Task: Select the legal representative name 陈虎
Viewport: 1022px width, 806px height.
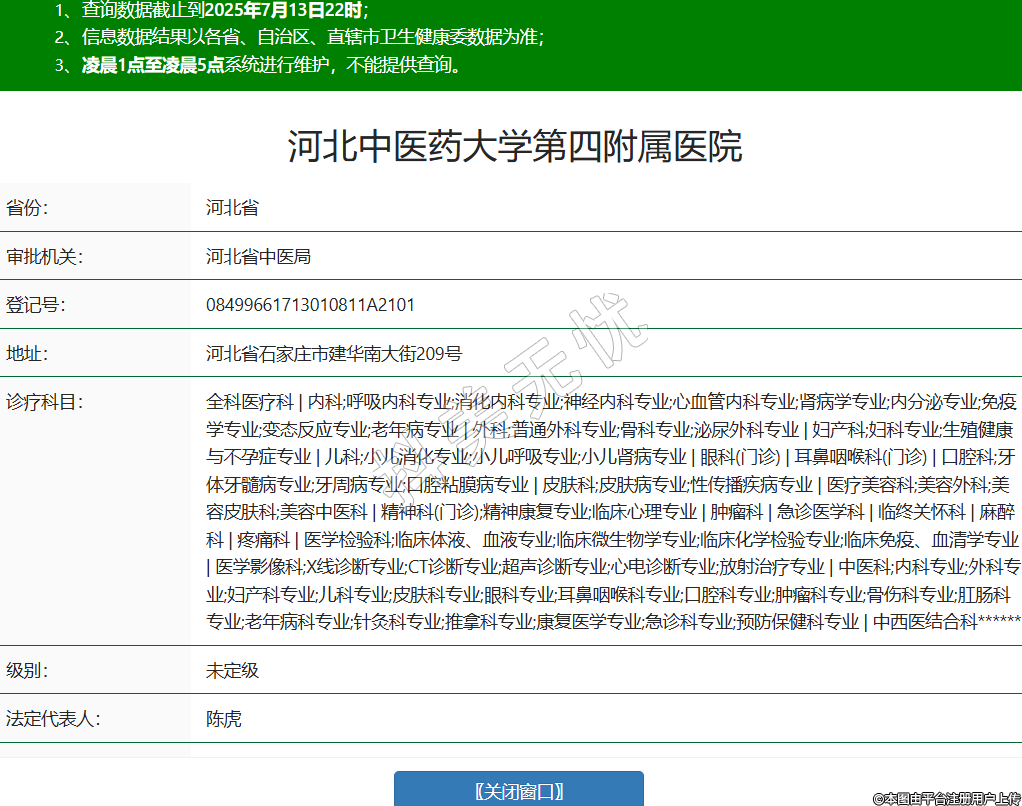Action: click(x=223, y=719)
